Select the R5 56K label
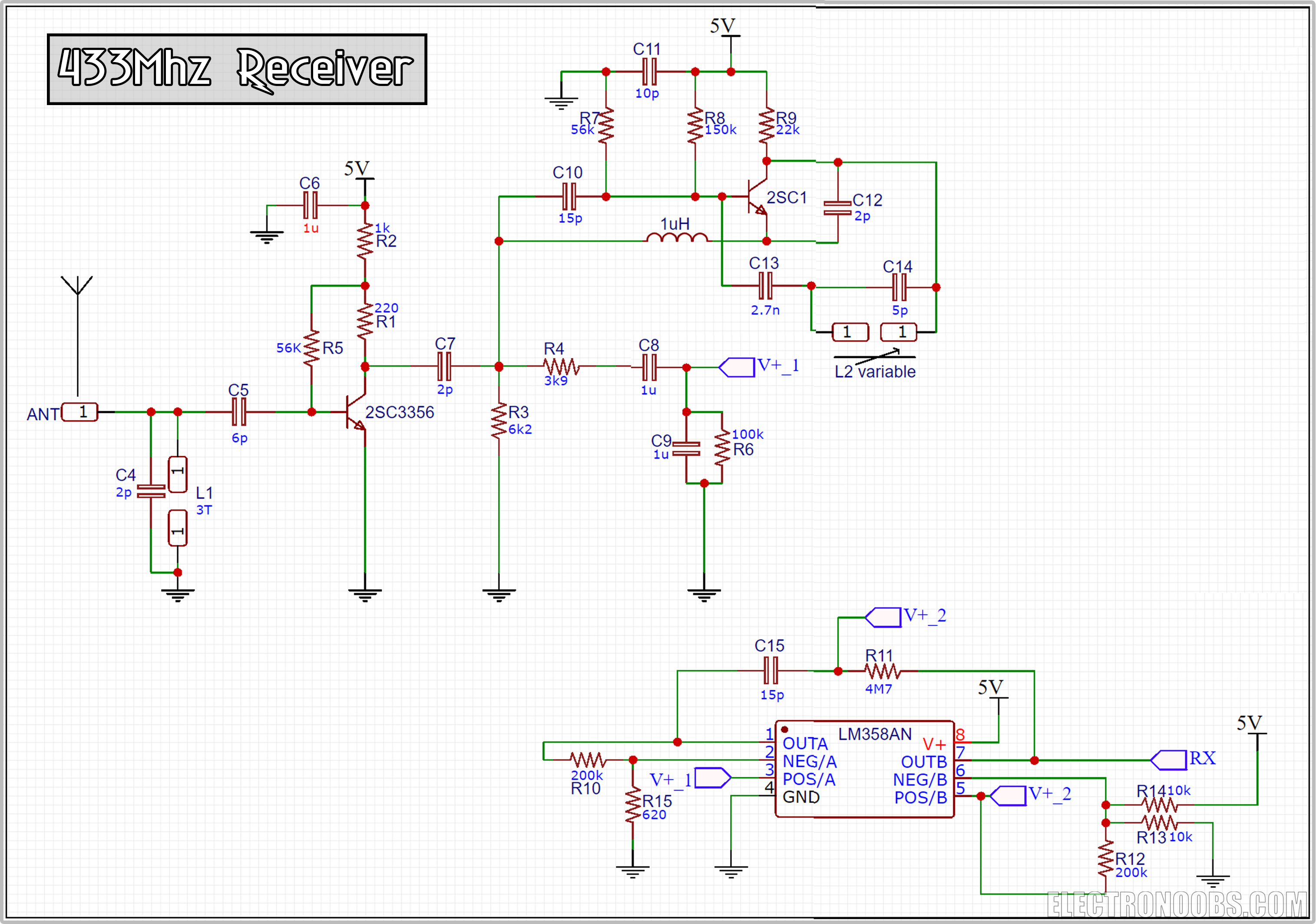Screen dimensions: 1316x924 click(x=310, y=348)
